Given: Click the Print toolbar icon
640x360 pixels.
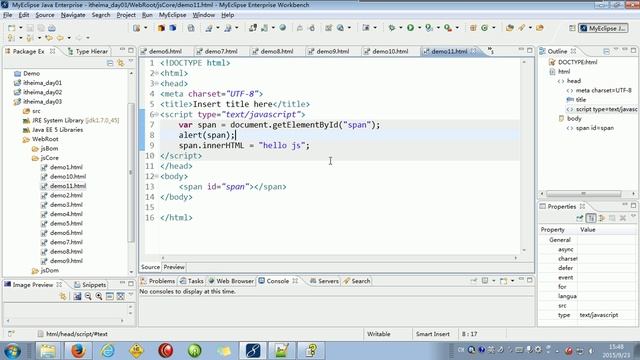Looking at the screenshot, I should (x=52, y=28).
